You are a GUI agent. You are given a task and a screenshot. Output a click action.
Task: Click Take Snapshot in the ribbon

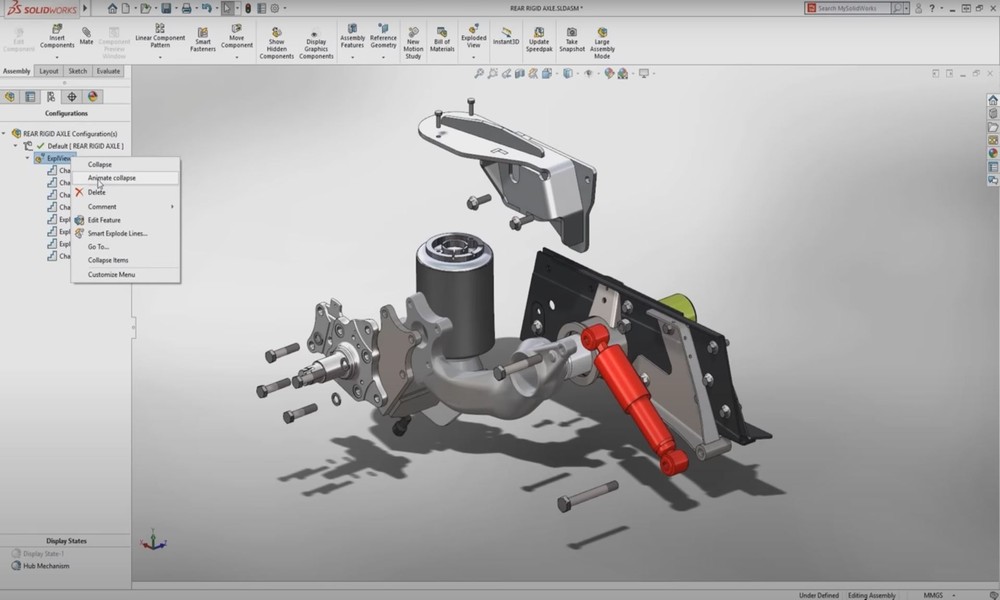572,39
